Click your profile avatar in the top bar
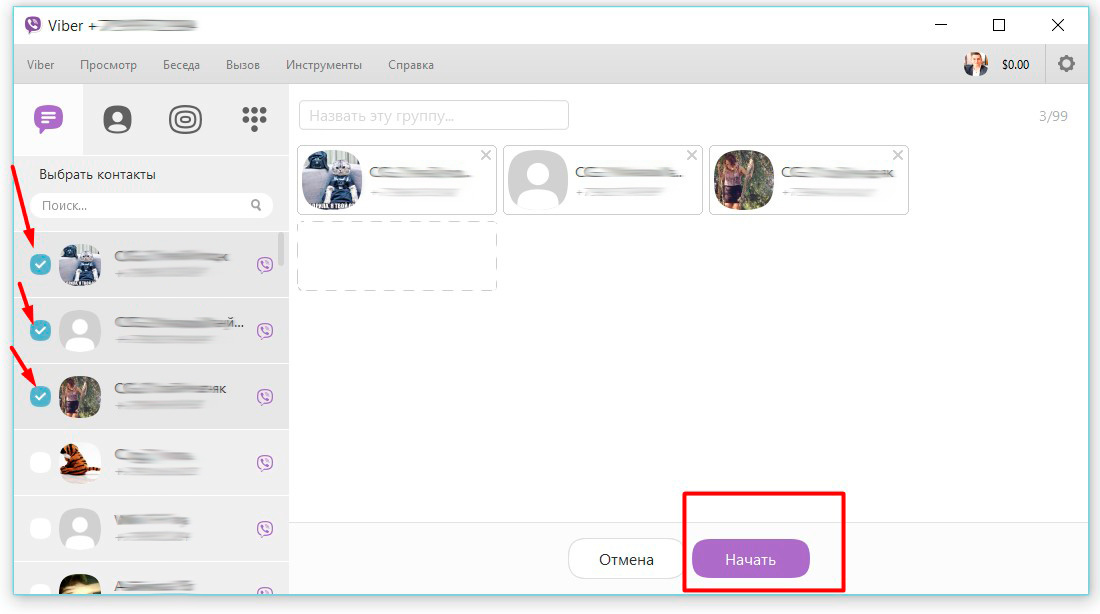 click(975, 63)
